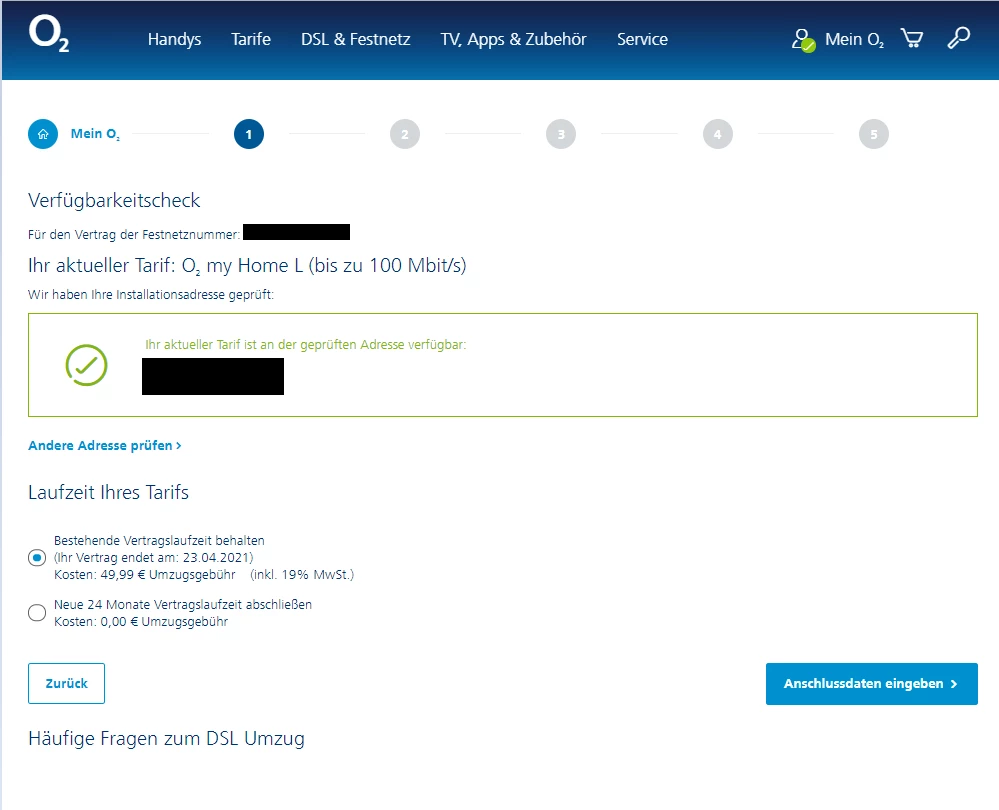This screenshot has height=810, width=999.
Task: Click the O2 logo in header
Action: [49, 34]
